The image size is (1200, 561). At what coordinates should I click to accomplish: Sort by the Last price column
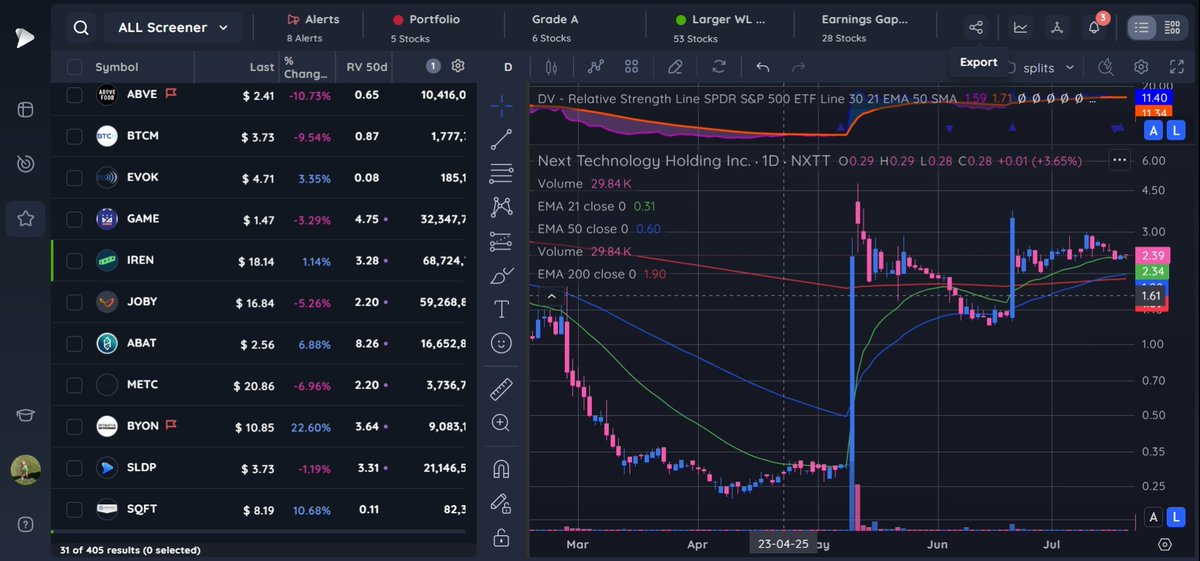(x=261, y=67)
